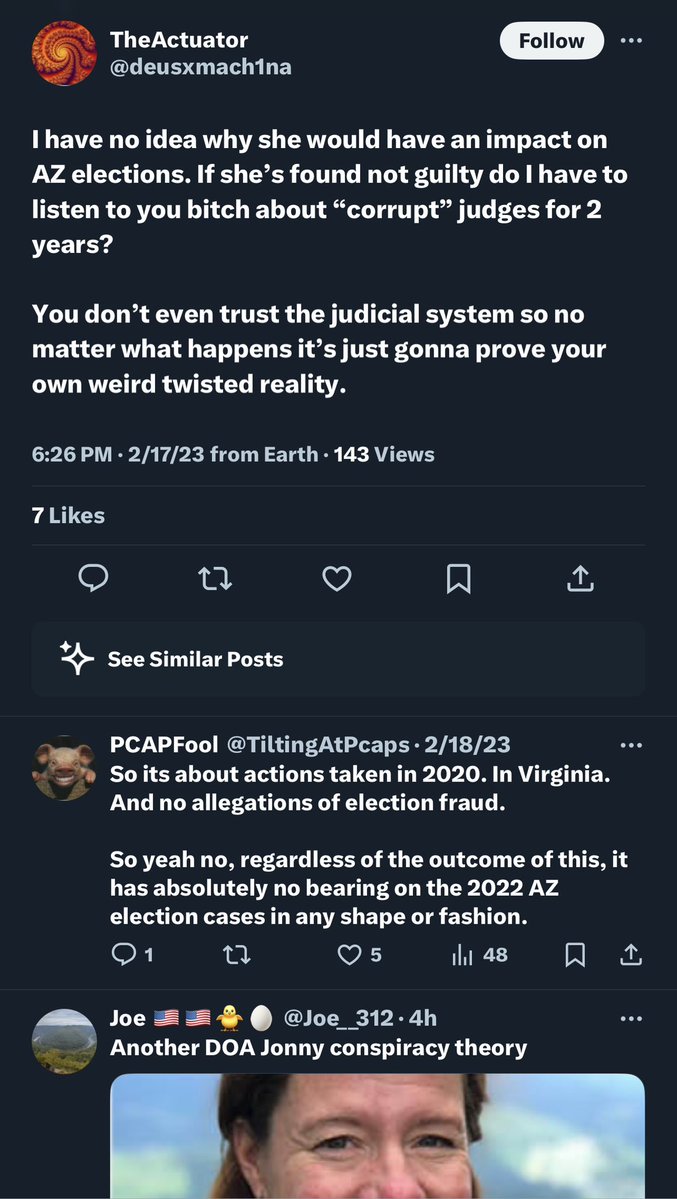The height and width of the screenshot is (1199, 677).
Task: View the 7 Likes list
Action: (68, 515)
